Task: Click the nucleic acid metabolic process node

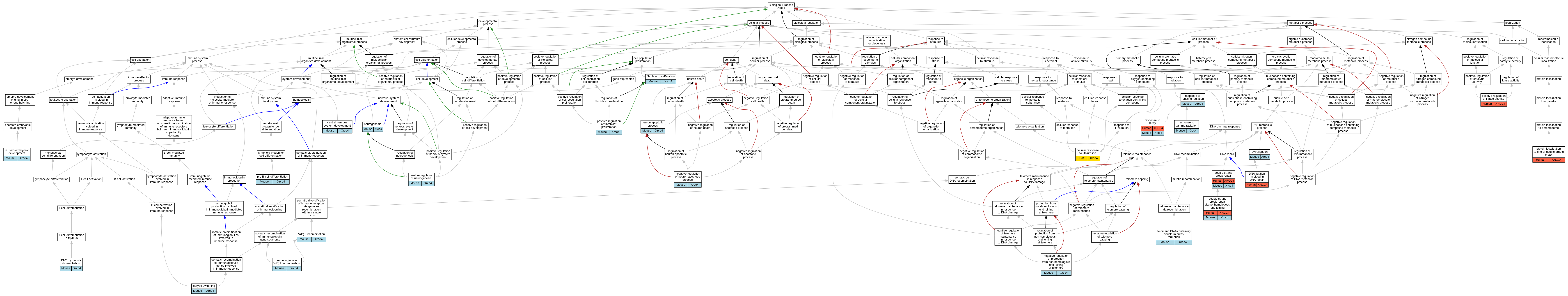Action: tap(1281, 100)
